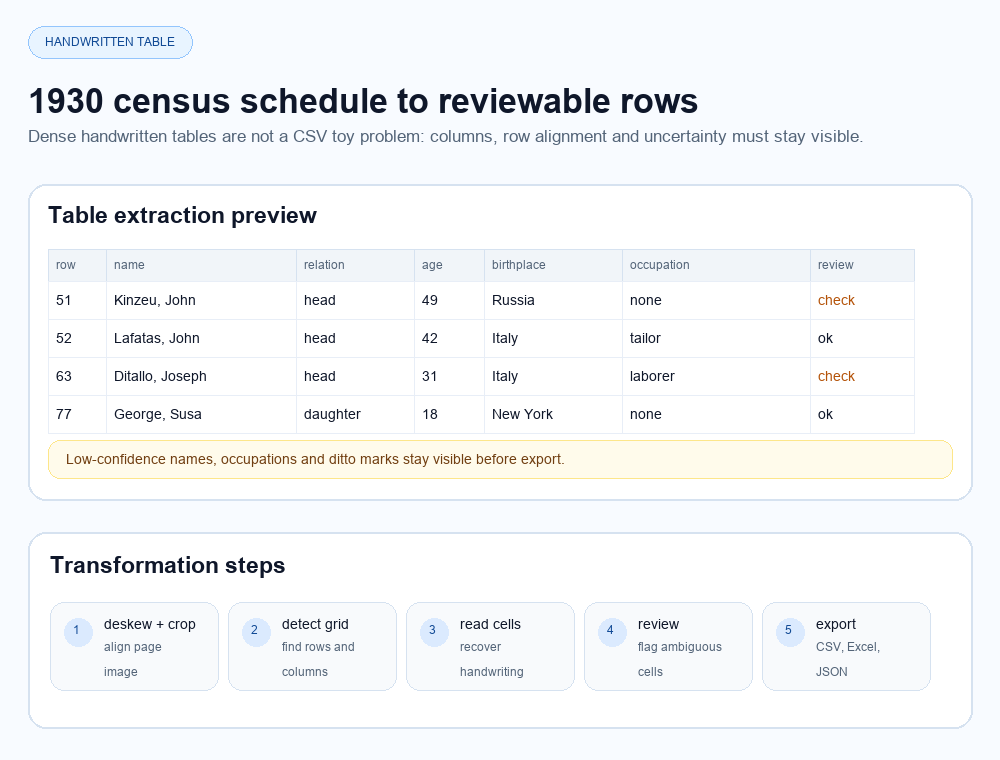Expand the birthplace column header
Image resolution: width=1000 pixels, height=760 pixels.
coord(518,265)
